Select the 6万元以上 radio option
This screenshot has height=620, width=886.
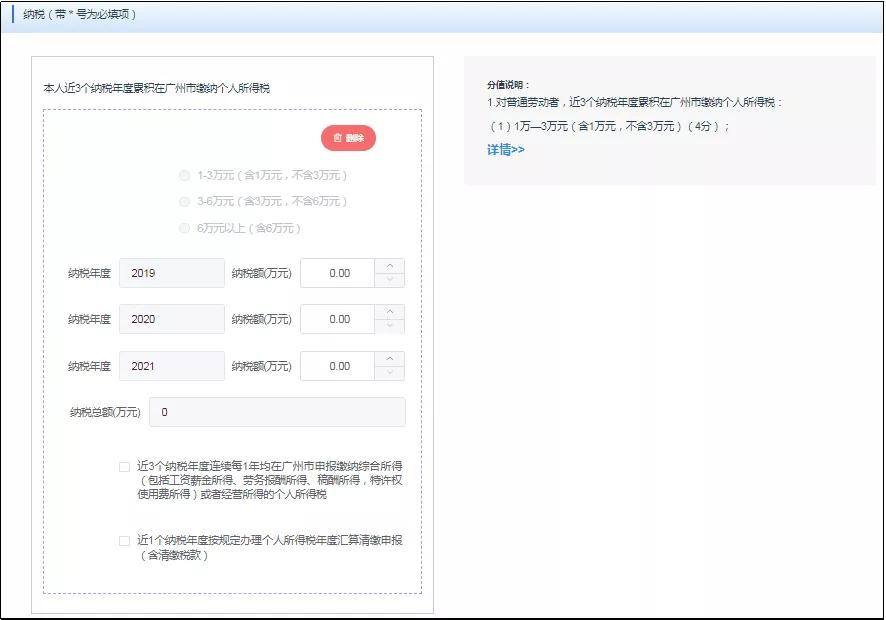pos(184,227)
